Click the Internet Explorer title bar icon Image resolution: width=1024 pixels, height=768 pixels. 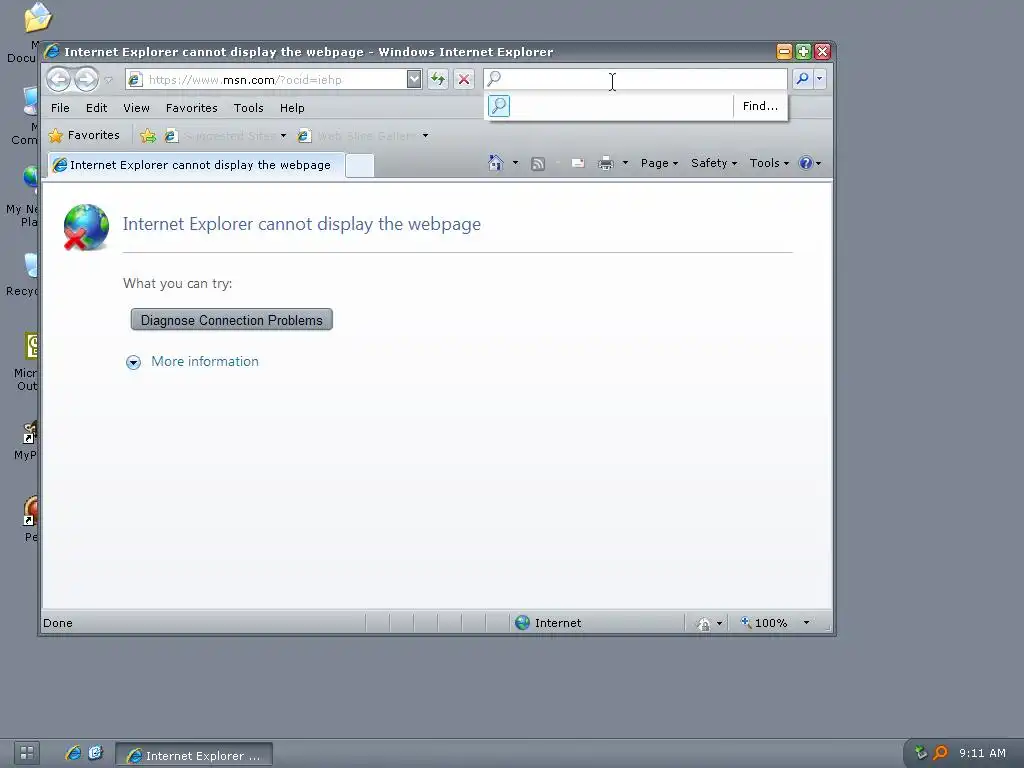point(52,52)
